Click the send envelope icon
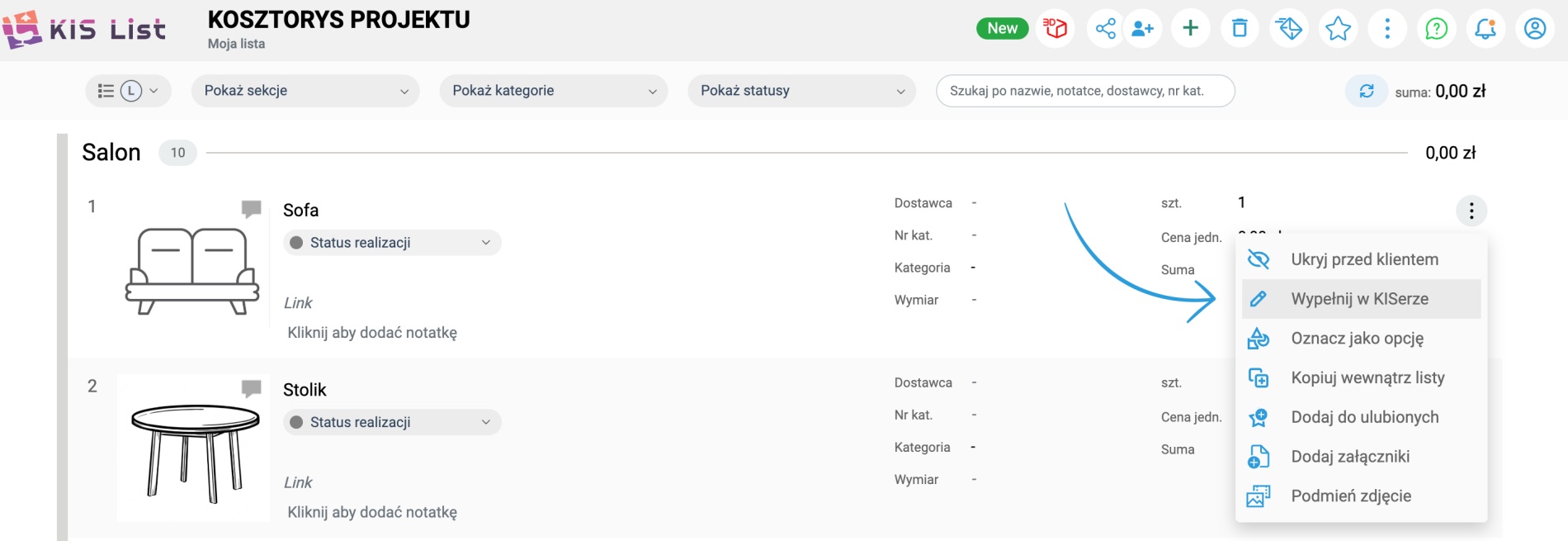The image size is (1568, 541). coord(1288,29)
